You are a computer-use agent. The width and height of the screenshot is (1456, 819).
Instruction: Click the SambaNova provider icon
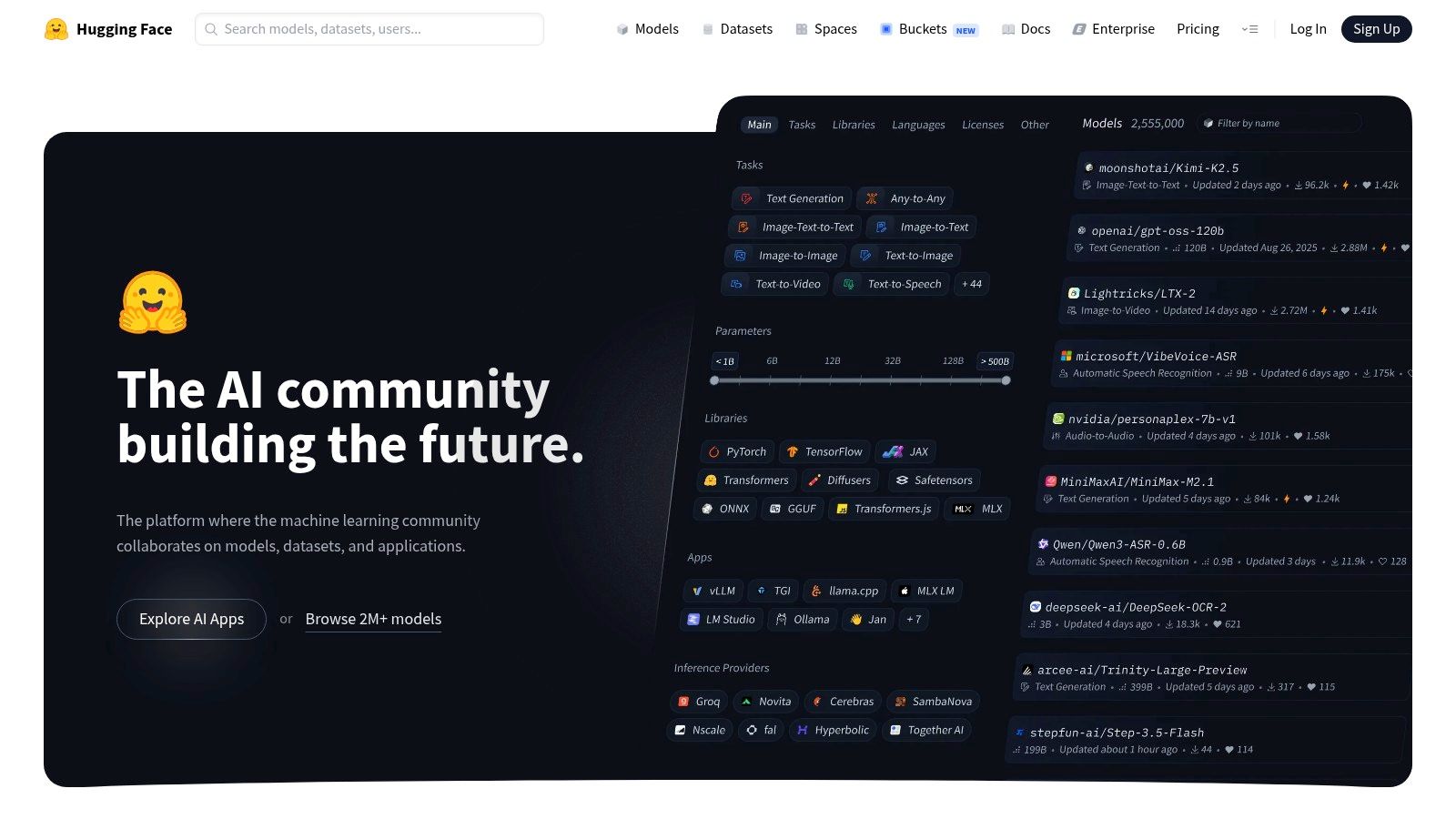tap(900, 702)
